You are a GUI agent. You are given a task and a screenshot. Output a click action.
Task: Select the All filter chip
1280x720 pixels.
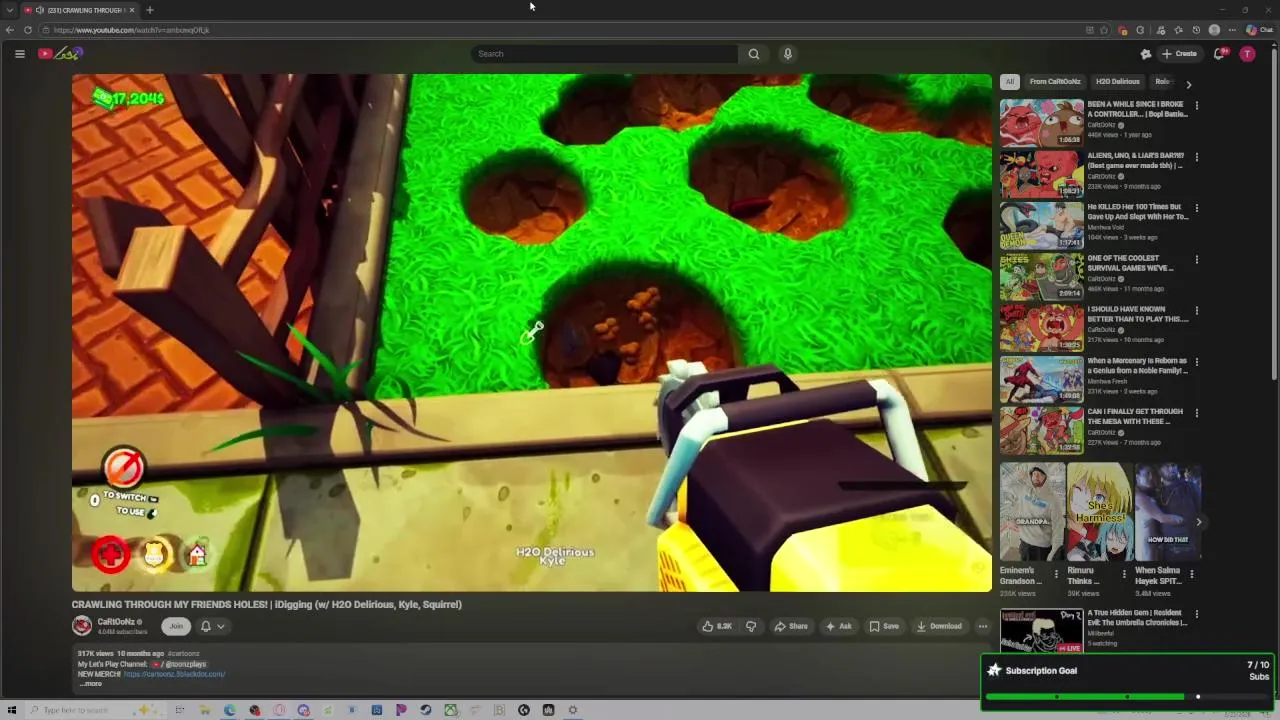[x=1010, y=82]
